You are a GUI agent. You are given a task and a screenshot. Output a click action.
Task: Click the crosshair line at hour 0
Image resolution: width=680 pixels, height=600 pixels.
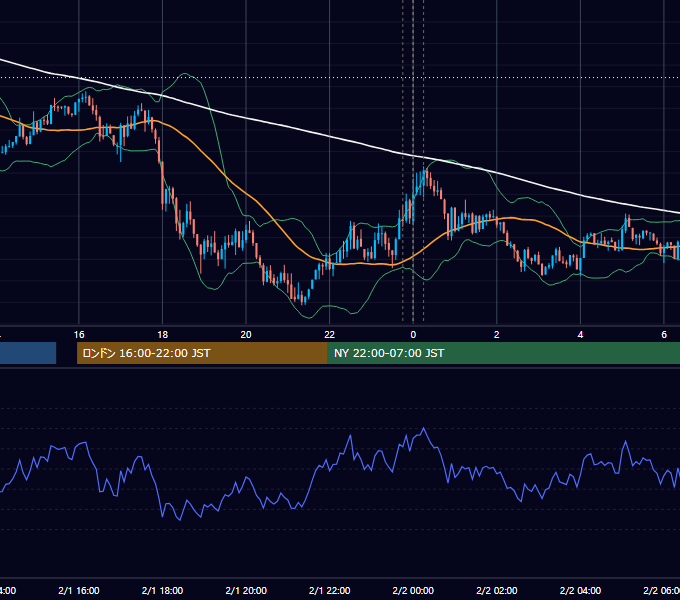point(413,161)
